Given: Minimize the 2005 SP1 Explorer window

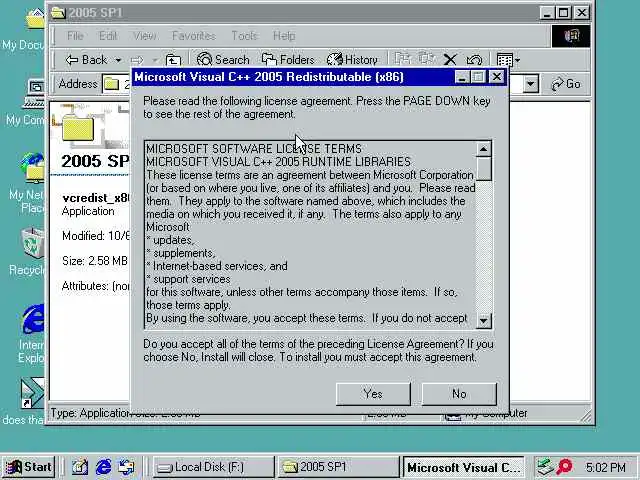Looking at the screenshot, I should coord(547,13).
